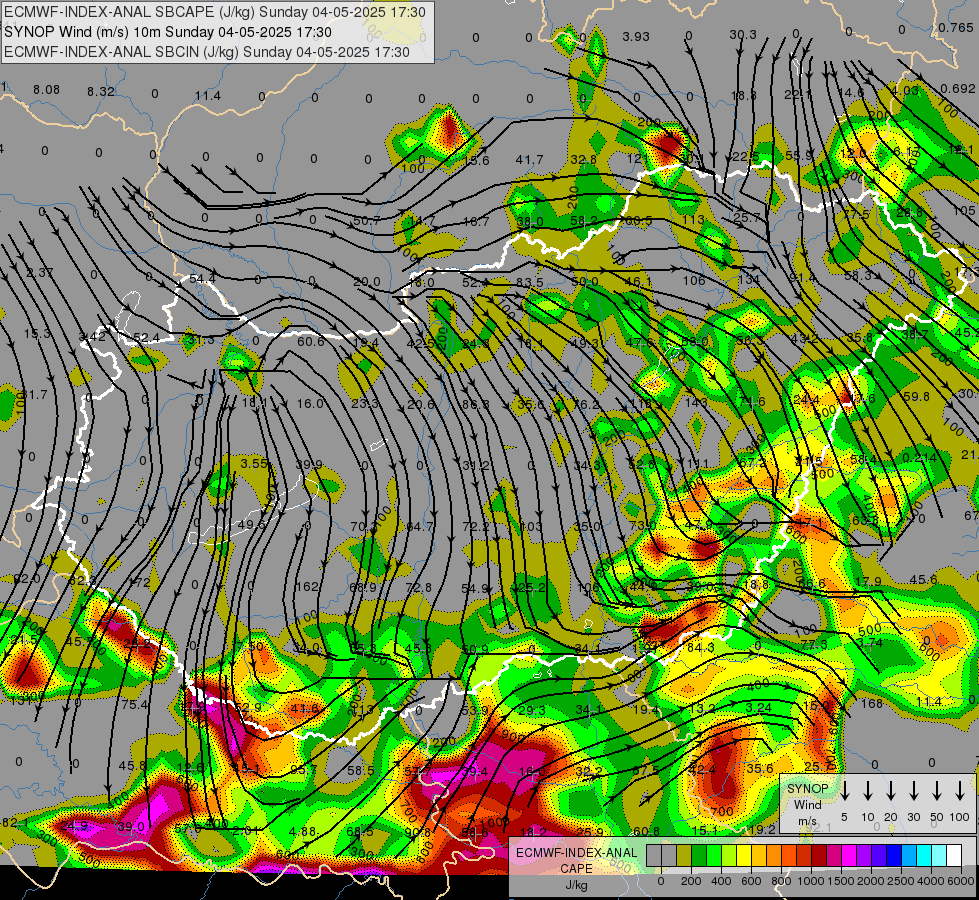Click the wind arrow above the 100 label
The width and height of the screenshot is (979, 900).
coord(960,791)
